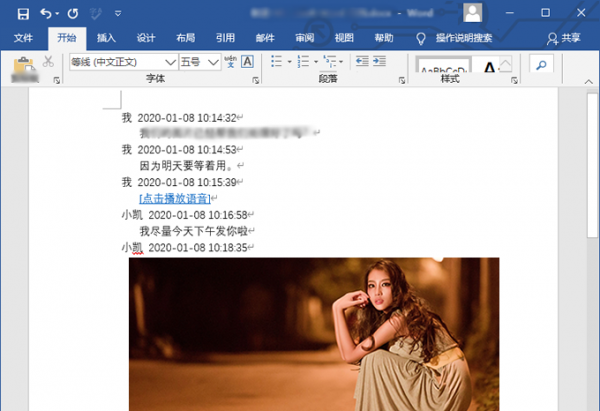Switch to the 引用 tab
This screenshot has width=600, height=411.
click(225, 38)
